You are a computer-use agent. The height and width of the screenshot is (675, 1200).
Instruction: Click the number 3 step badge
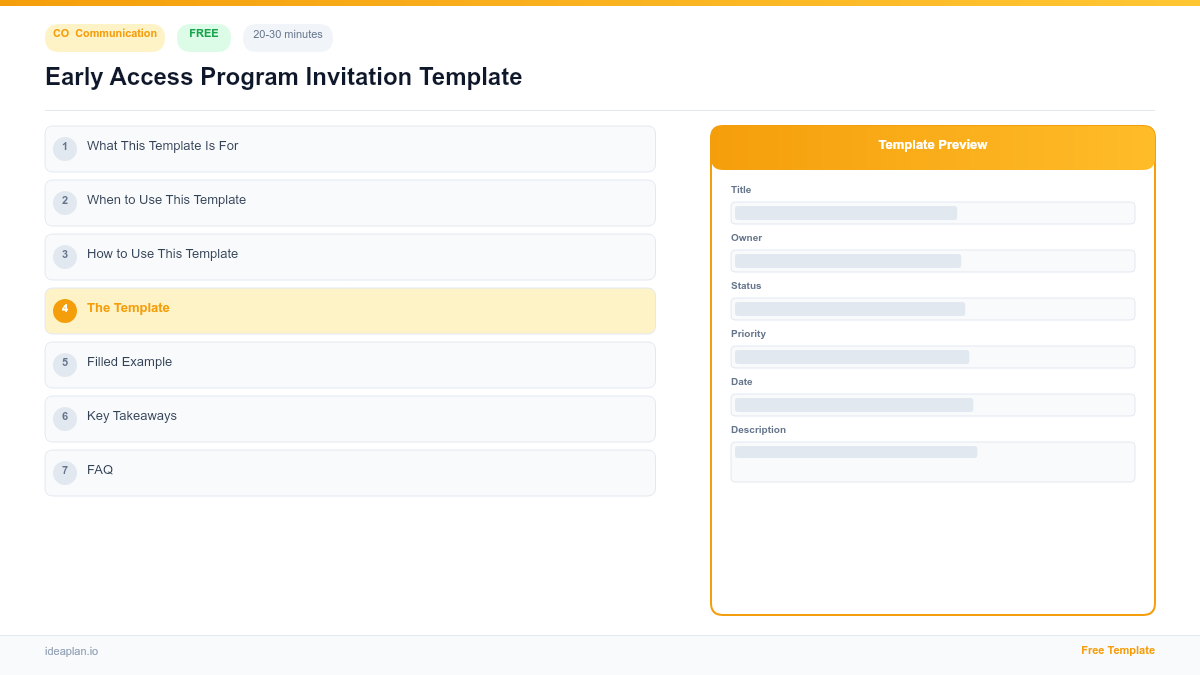click(65, 256)
